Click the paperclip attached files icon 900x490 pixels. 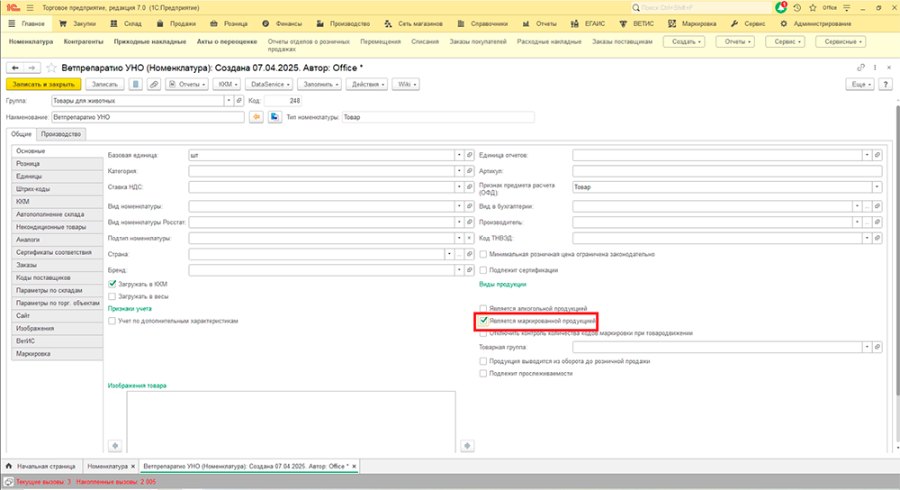(154, 84)
